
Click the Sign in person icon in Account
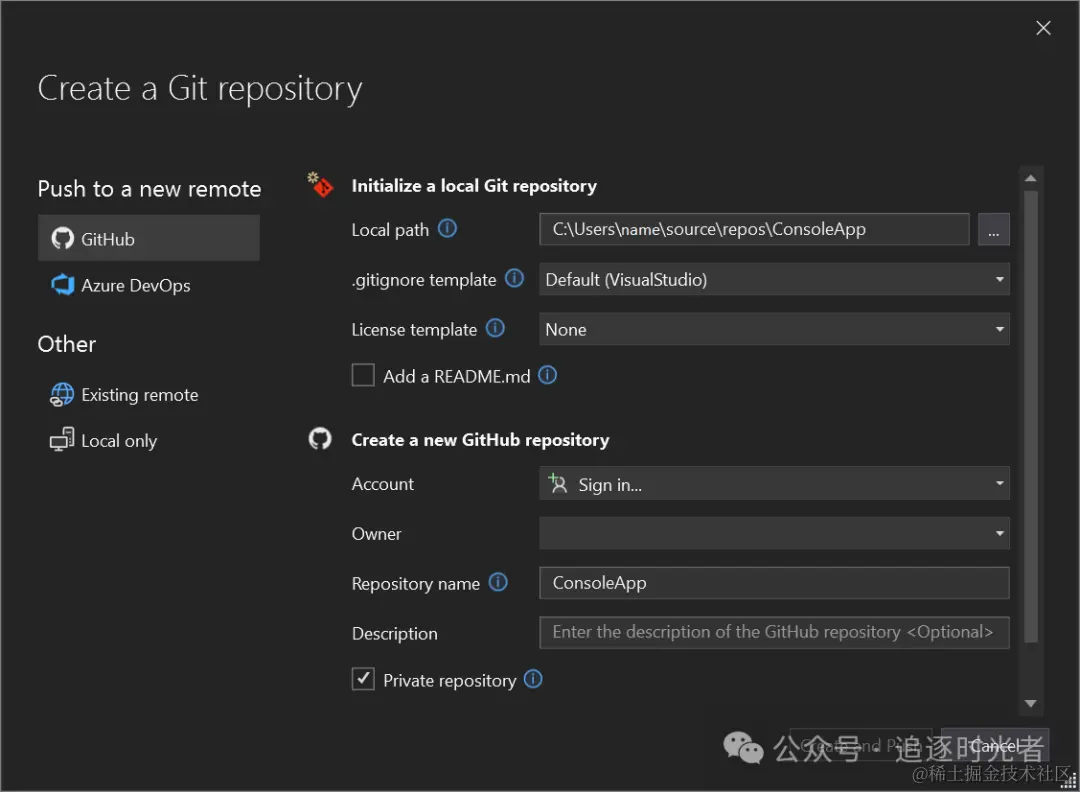558,485
